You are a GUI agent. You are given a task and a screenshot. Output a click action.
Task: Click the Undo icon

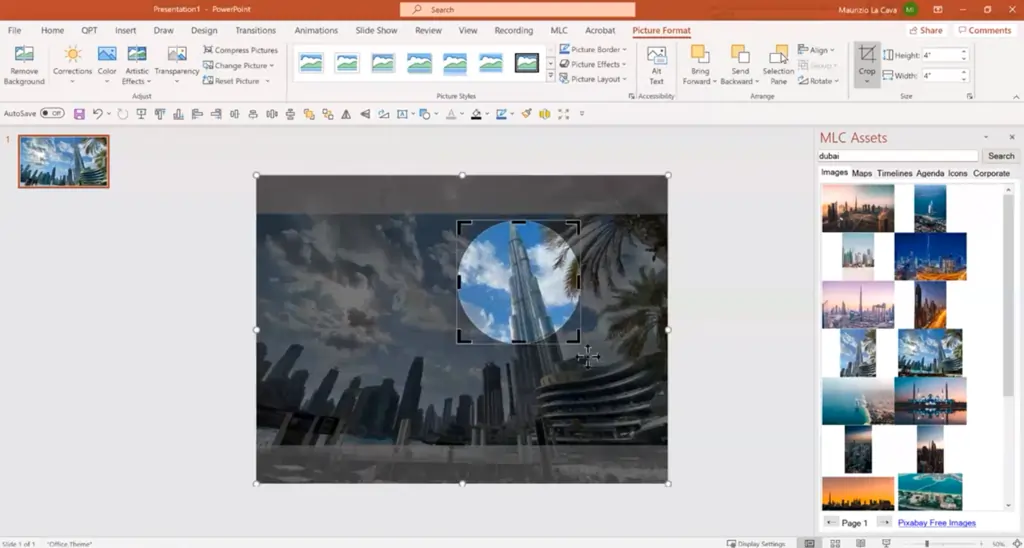pos(97,114)
